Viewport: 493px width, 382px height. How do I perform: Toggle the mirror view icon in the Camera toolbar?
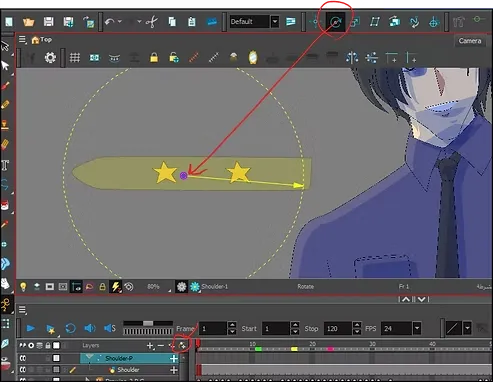[x=253, y=58]
